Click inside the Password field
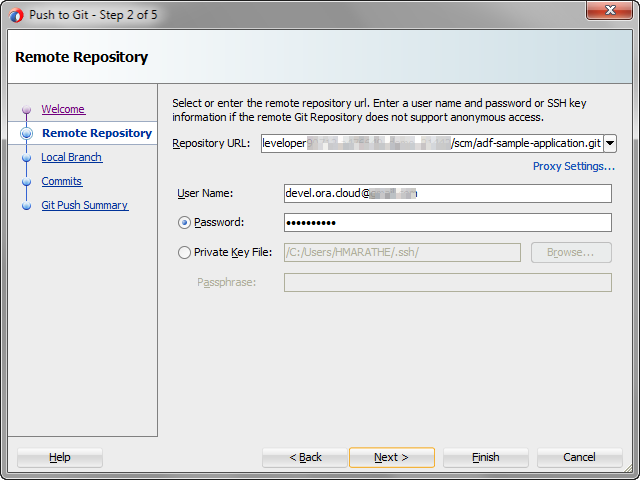The width and height of the screenshot is (640, 480). [448, 222]
